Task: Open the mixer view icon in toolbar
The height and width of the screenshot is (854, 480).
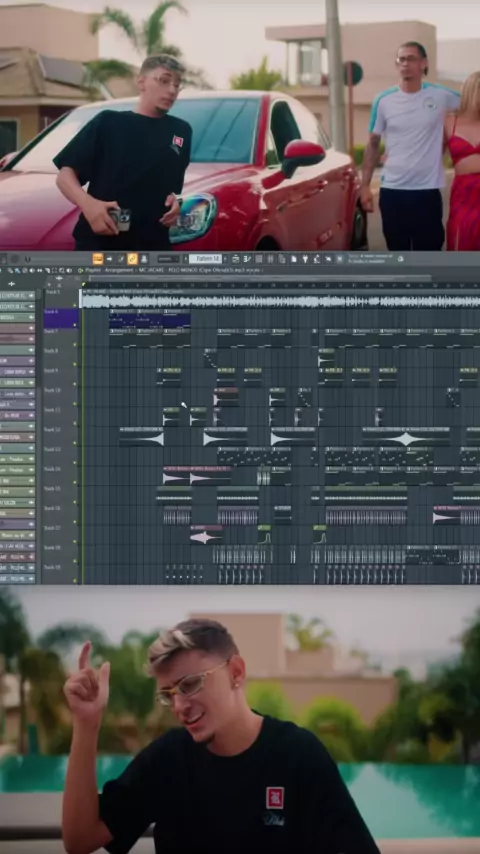Action: click(271, 259)
